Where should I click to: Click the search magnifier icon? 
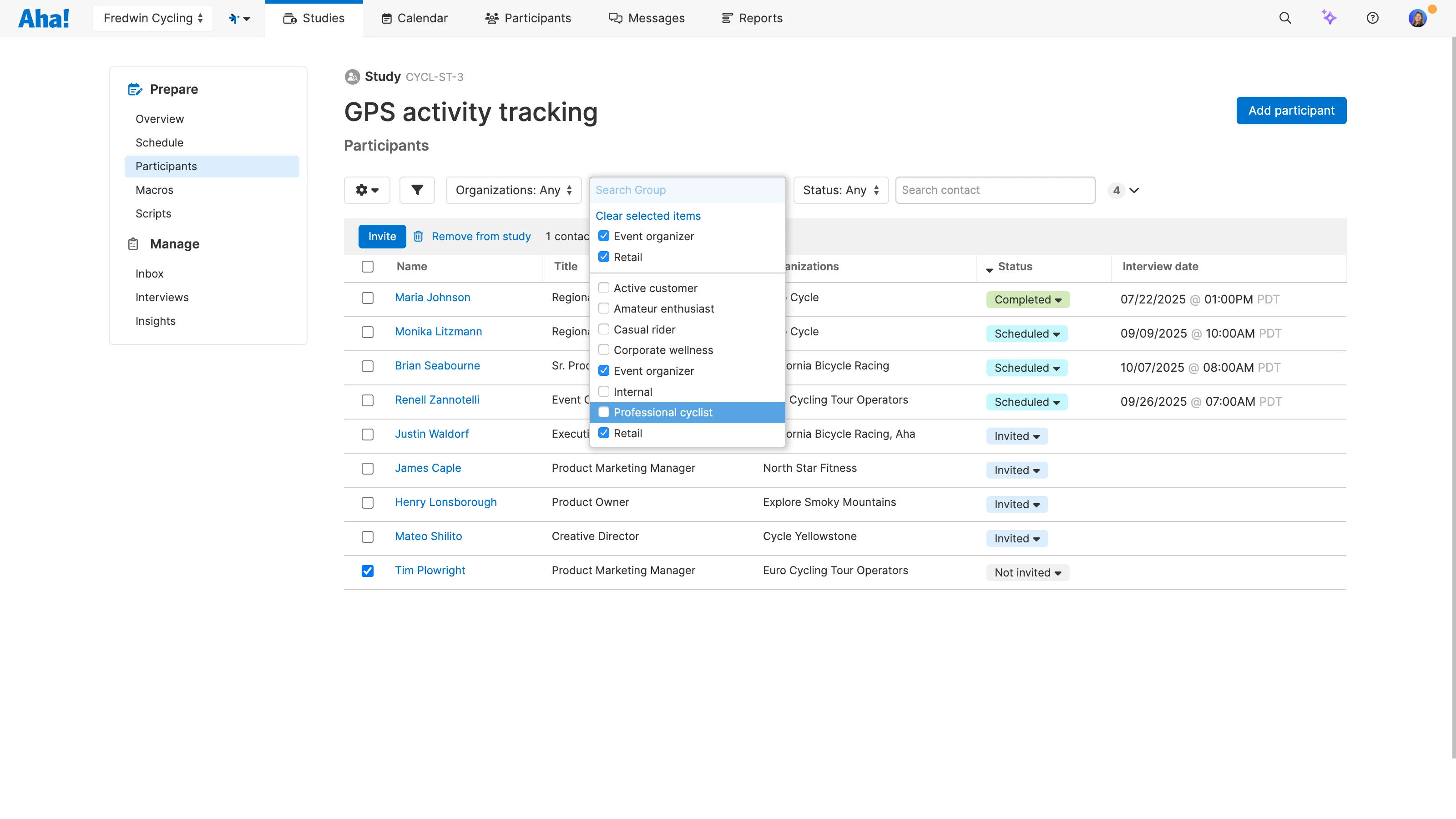1285,18
